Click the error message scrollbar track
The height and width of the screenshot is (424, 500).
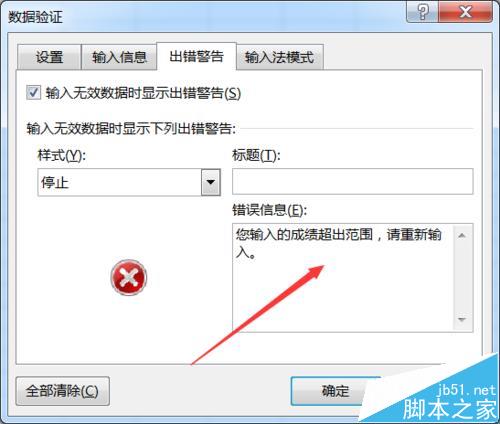(x=462, y=278)
